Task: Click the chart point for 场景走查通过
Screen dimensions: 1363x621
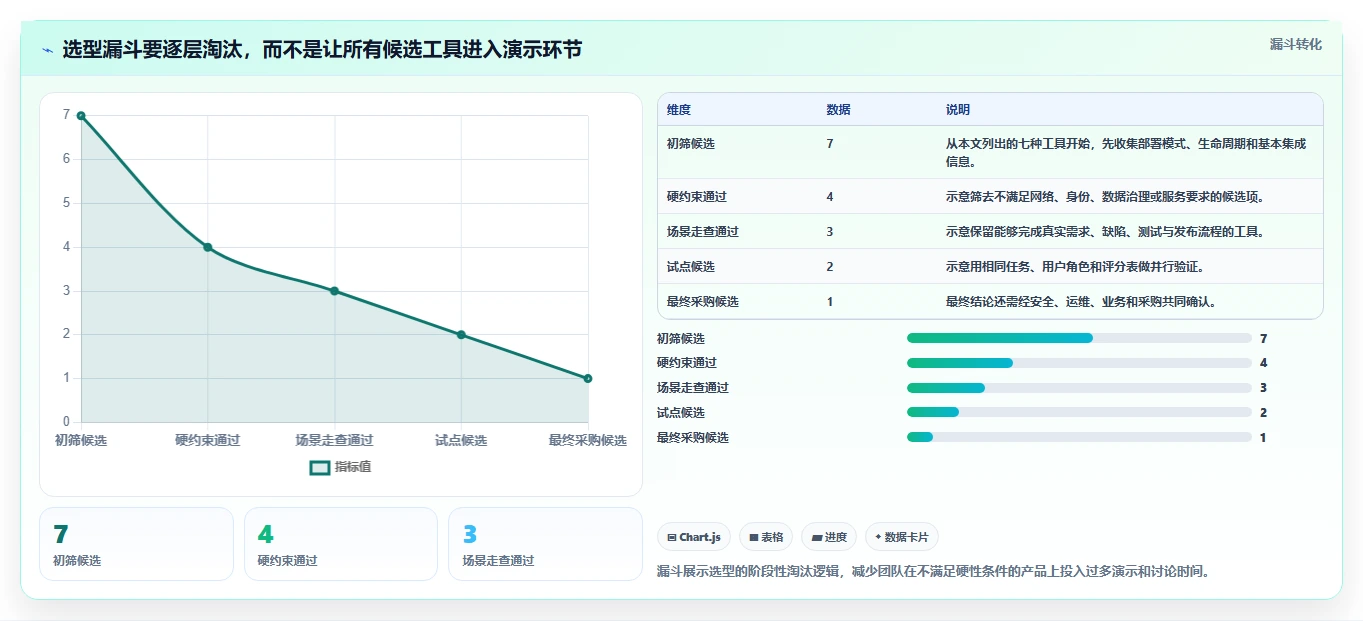Action: (334, 291)
